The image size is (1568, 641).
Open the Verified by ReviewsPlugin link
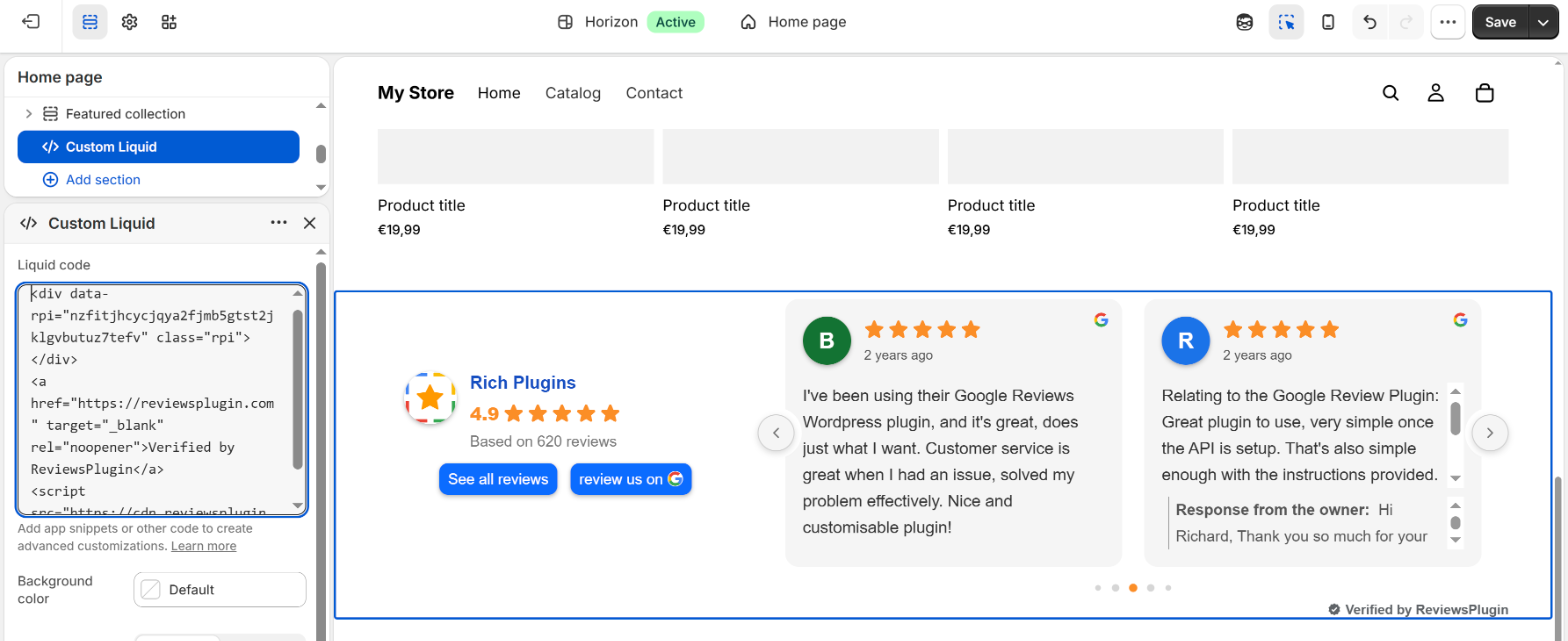tap(1418, 609)
